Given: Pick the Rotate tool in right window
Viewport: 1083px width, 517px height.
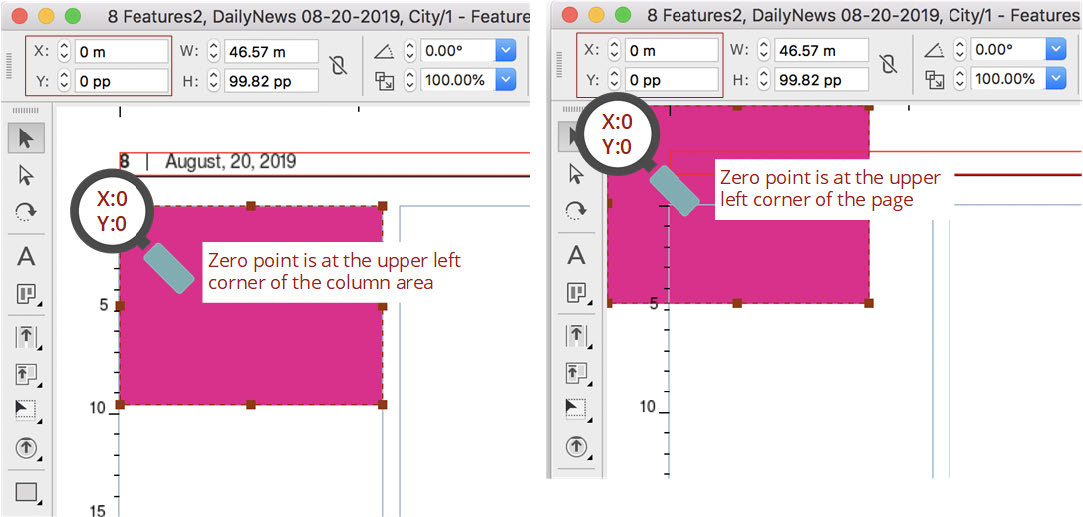Looking at the screenshot, I should click(x=576, y=211).
